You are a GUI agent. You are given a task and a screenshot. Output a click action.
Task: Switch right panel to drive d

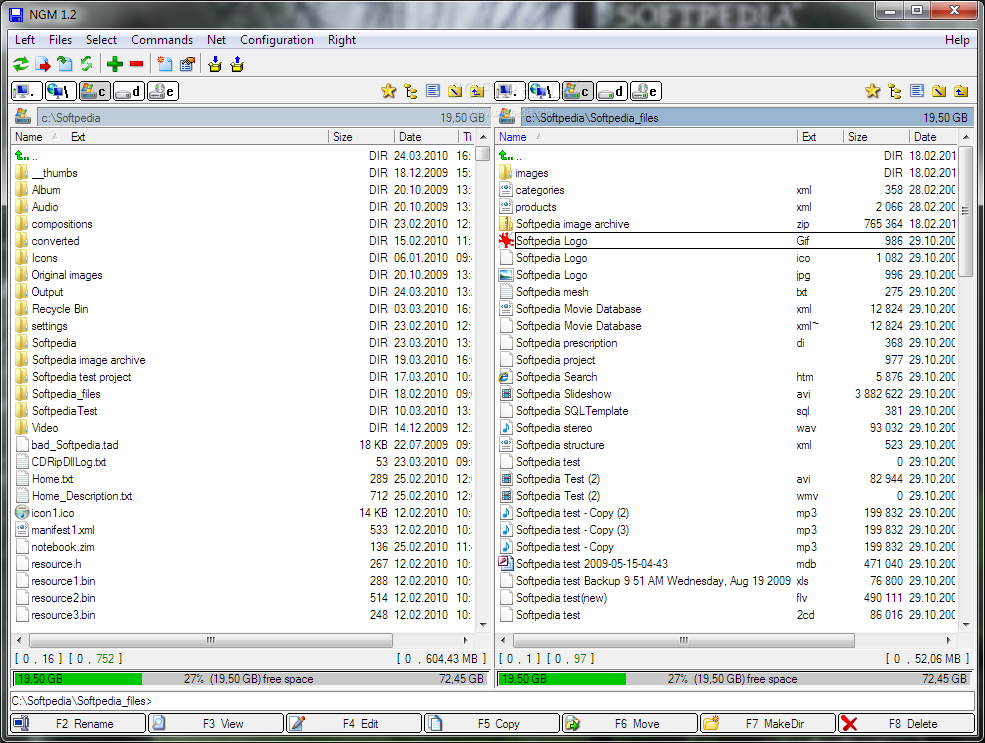612,92
